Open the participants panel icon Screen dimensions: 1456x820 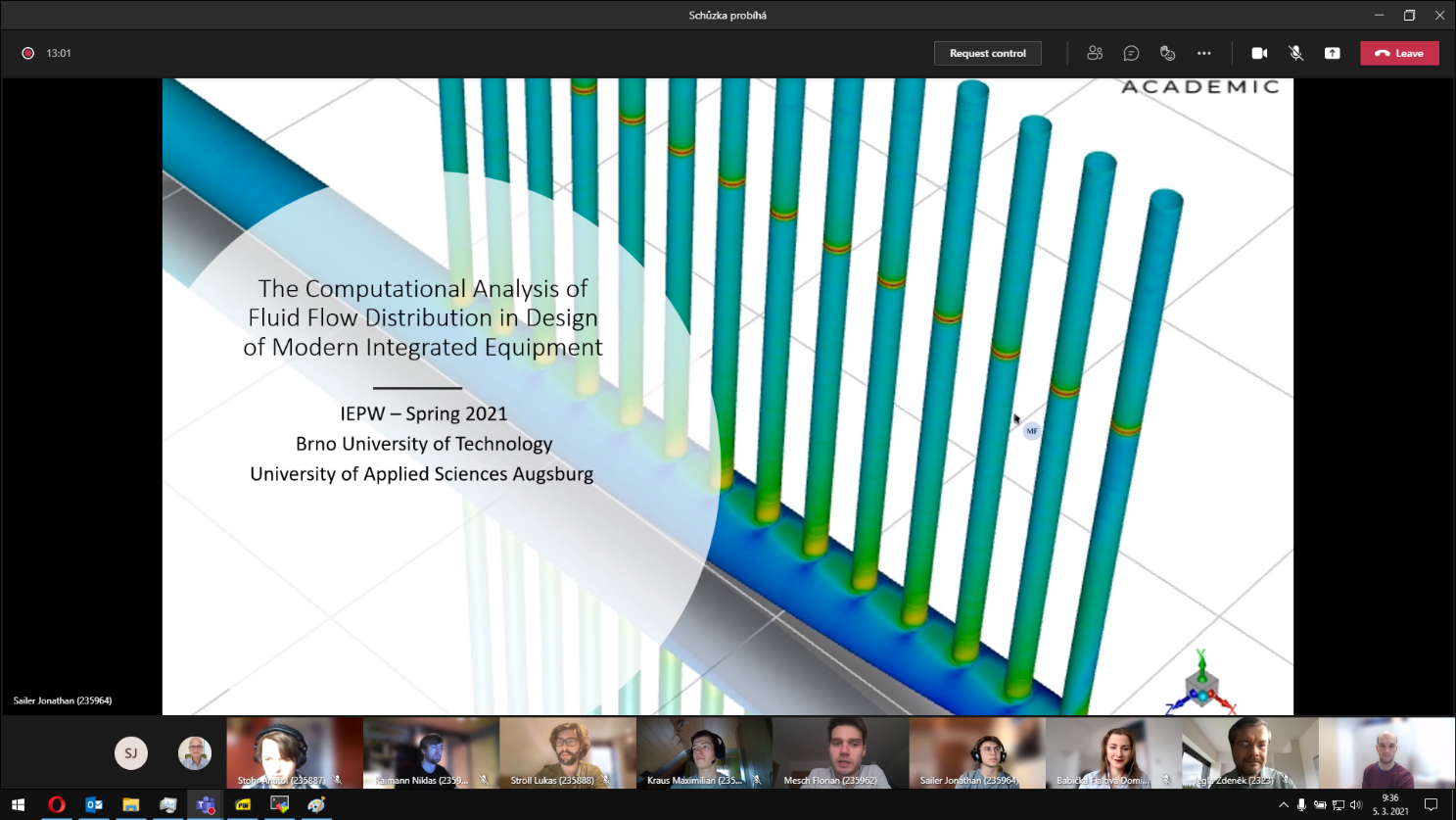pyautogui.click(x=1095, y=53)
